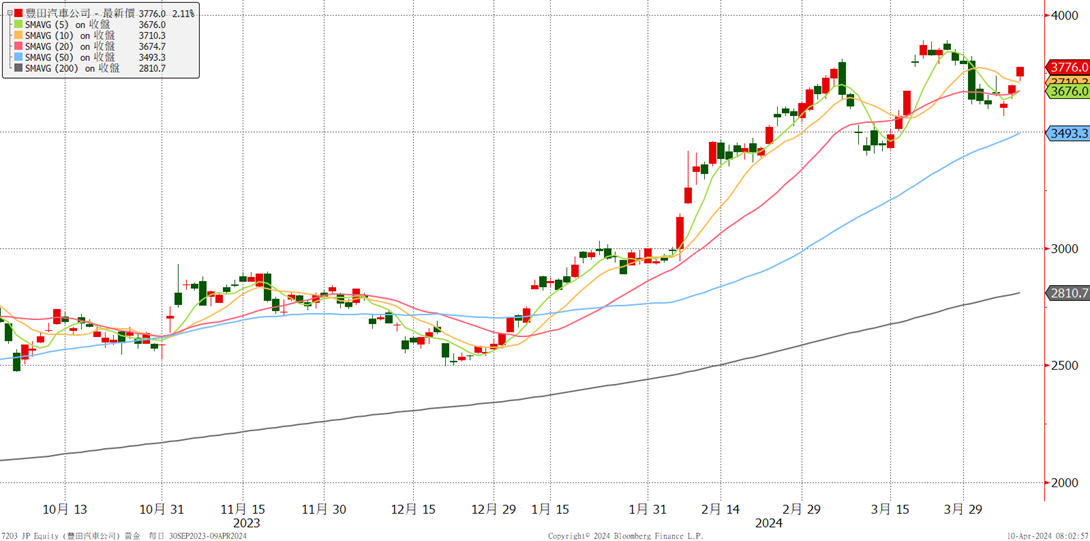Click the green SMAVG (5) color swatch
The image size is (1090, 541).
pos(19,24)
